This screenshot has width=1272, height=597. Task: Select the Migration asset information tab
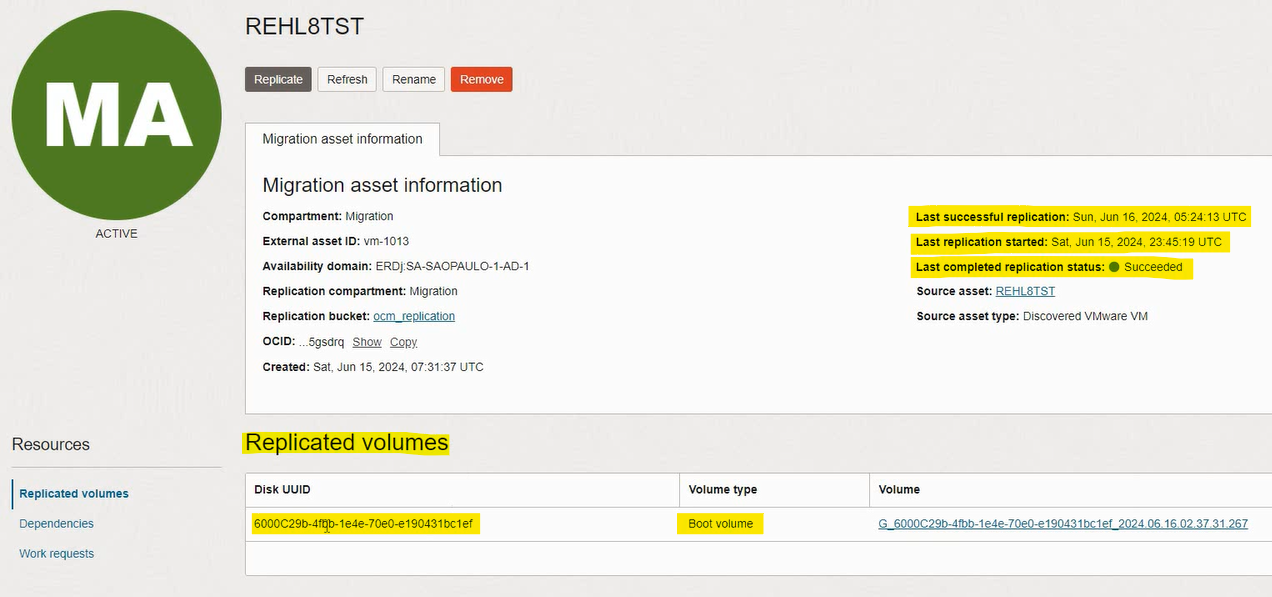pos(342,139)
